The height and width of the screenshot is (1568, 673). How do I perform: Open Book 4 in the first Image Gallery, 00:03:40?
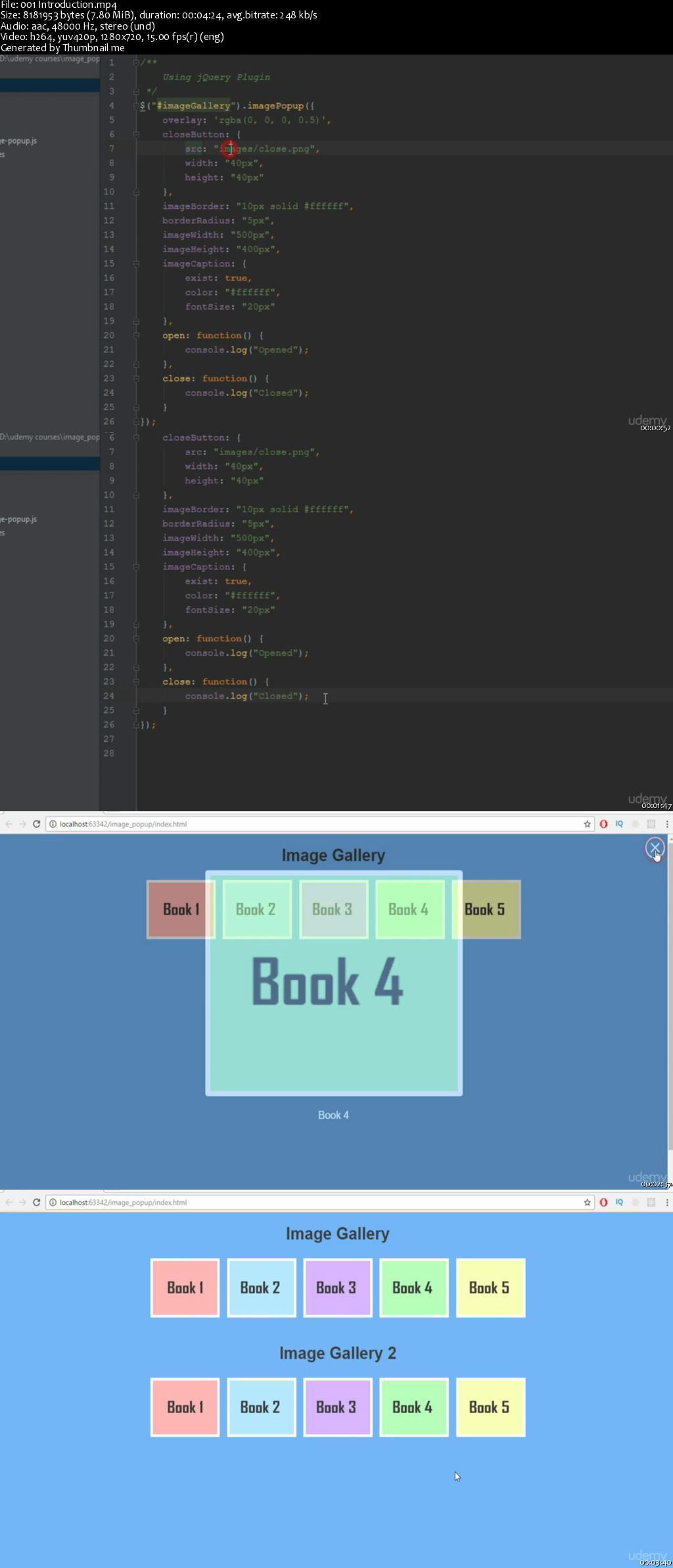click(413, 1288)
